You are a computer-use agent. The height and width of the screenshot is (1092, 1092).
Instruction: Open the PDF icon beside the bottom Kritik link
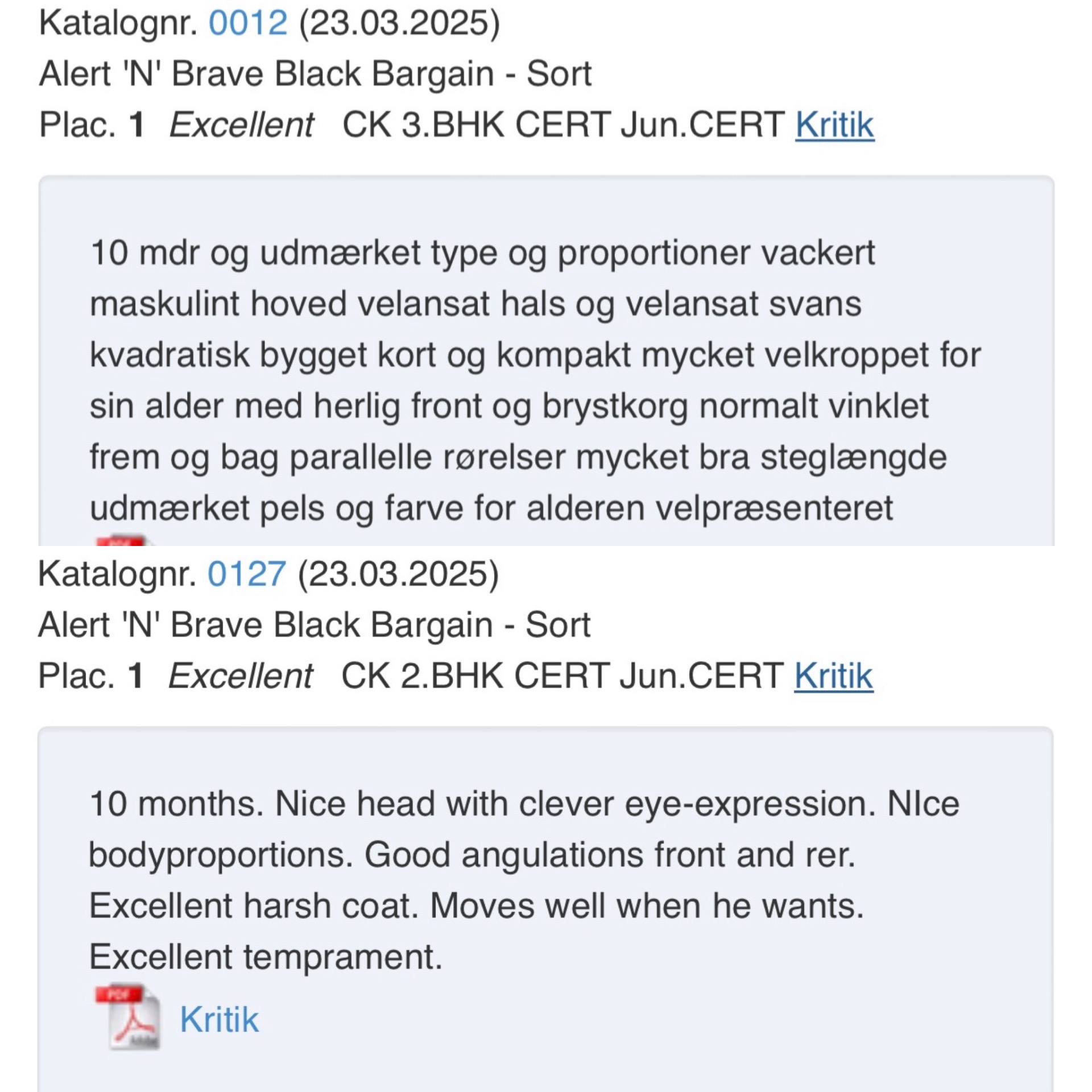(128, 1017)
